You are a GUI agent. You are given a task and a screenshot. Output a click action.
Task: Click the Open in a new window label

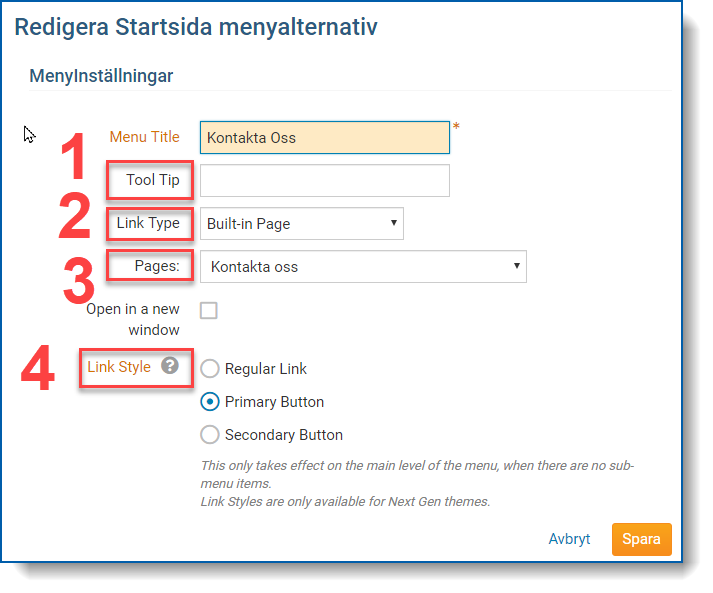(x=133, y=319)
